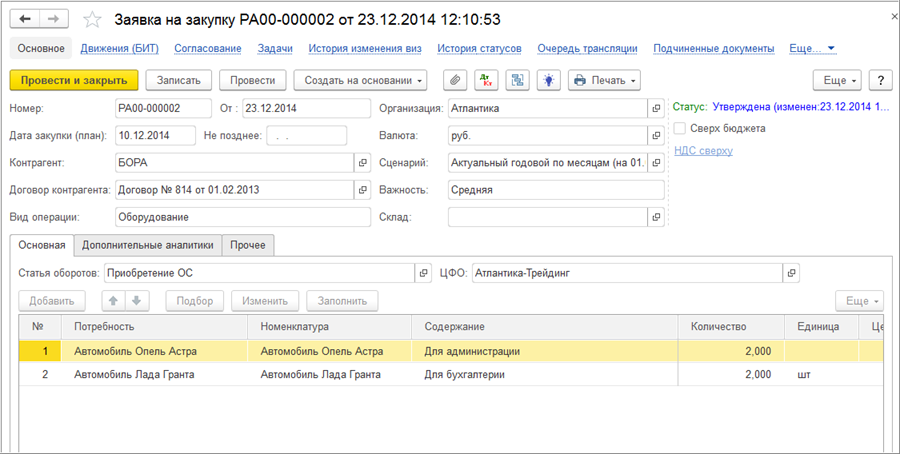Switch to the Дополнительные аналитики tab
This screenshot has height=454, width=900.
pyautogui.click(x=148, y=245)
